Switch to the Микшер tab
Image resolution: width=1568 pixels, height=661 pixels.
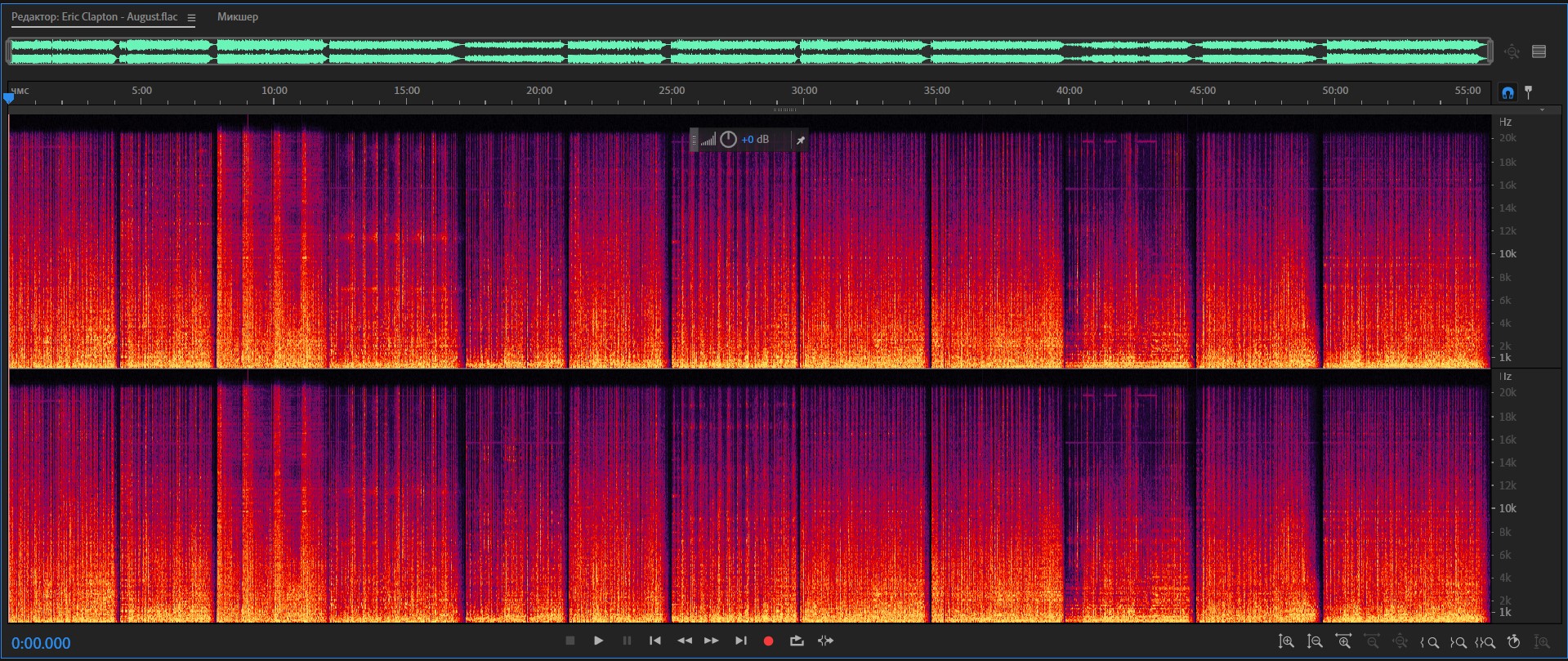237,17
